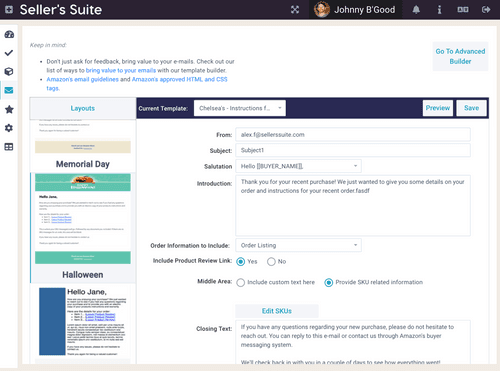Screen dimensions: 500x371
Task: Choose Provide SKU related information option
Action: tap(329, 283)
